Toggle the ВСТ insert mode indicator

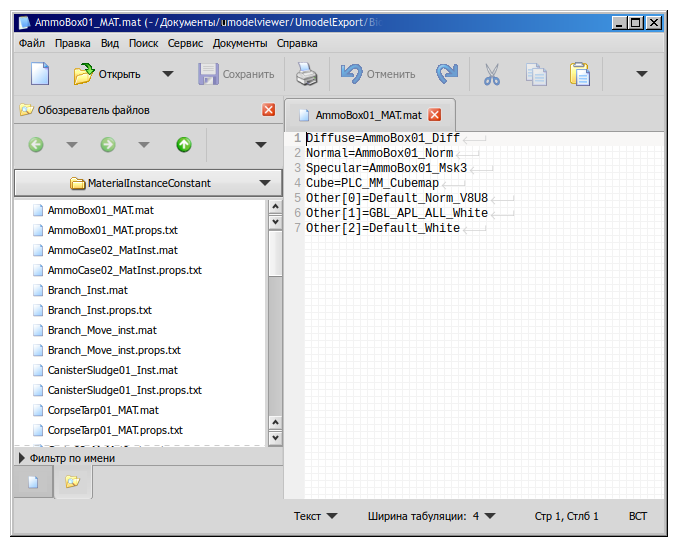(637, 516)
